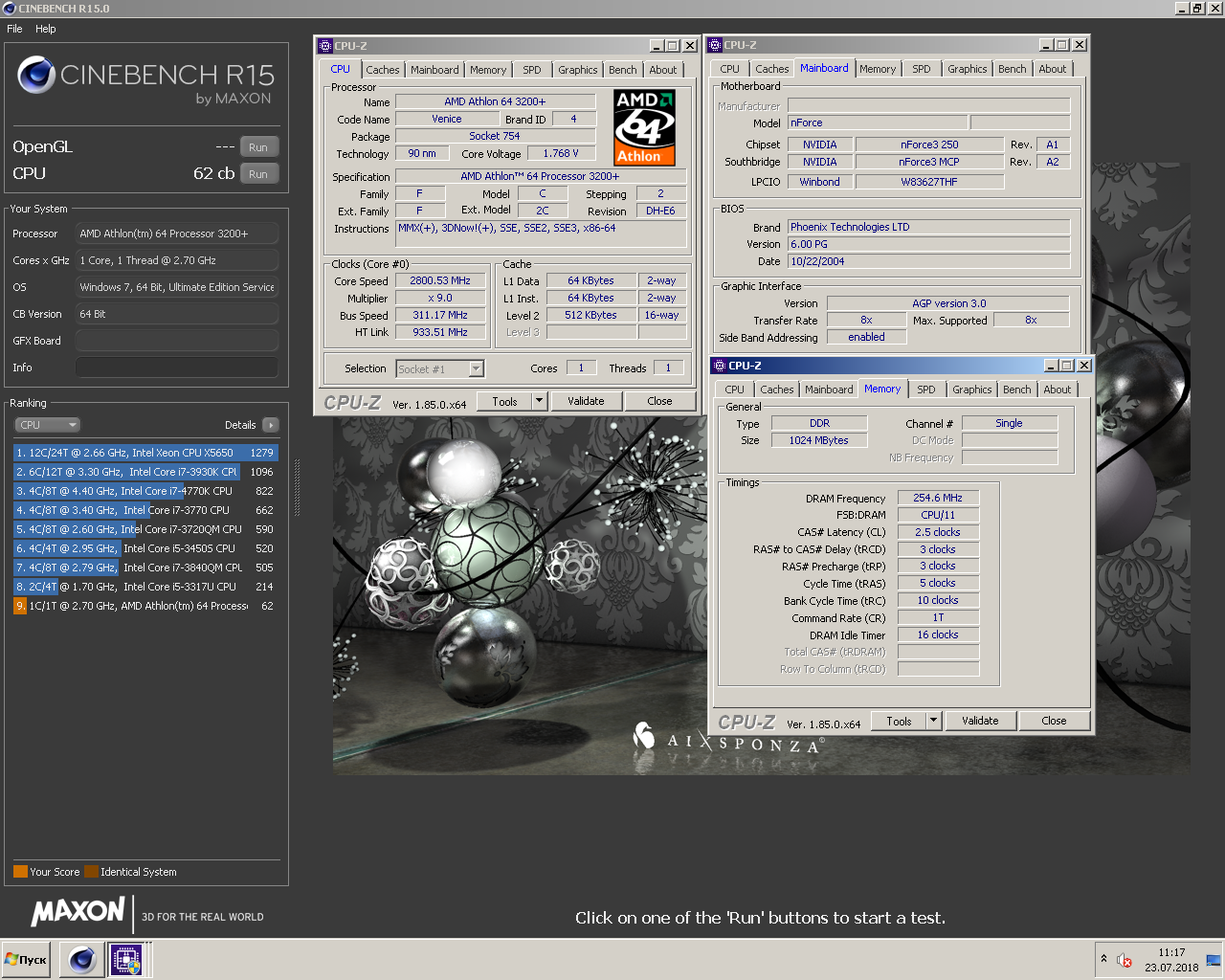1225x980 pixels.
Task: Click the panel splitter handle beside the ranking list
Action: click(297, 488)
